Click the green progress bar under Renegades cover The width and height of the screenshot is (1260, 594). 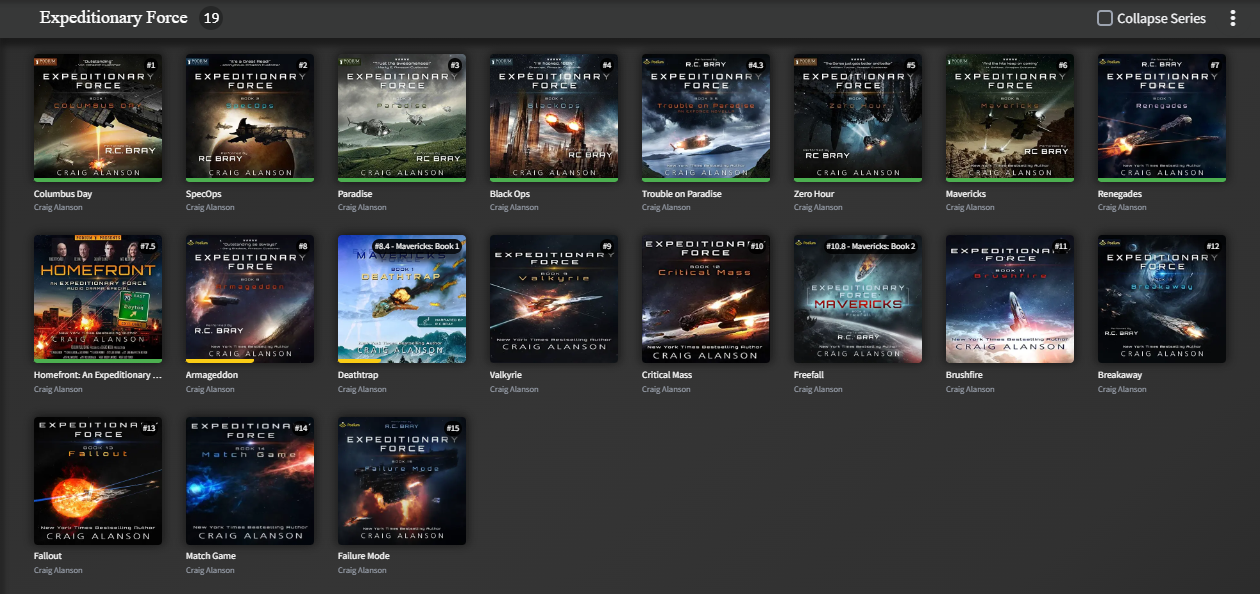pos(1162,180)
